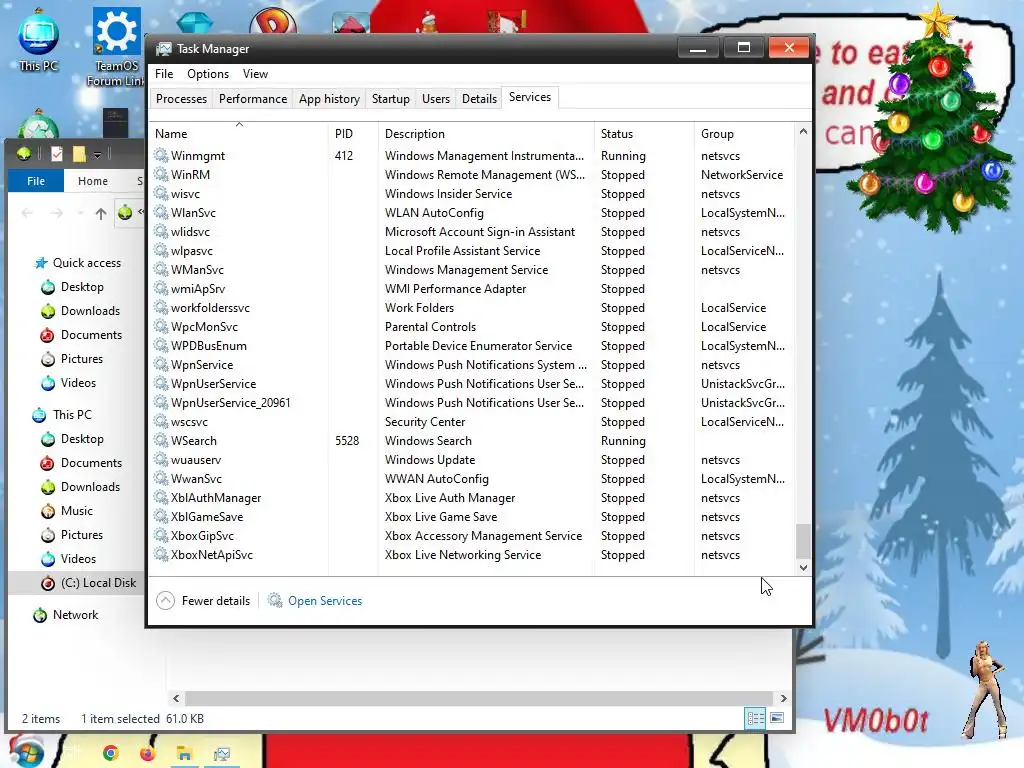Screen dimensions: 1024x768
Task: Switch to the Performance tab
Action: (x=253, y=99)
